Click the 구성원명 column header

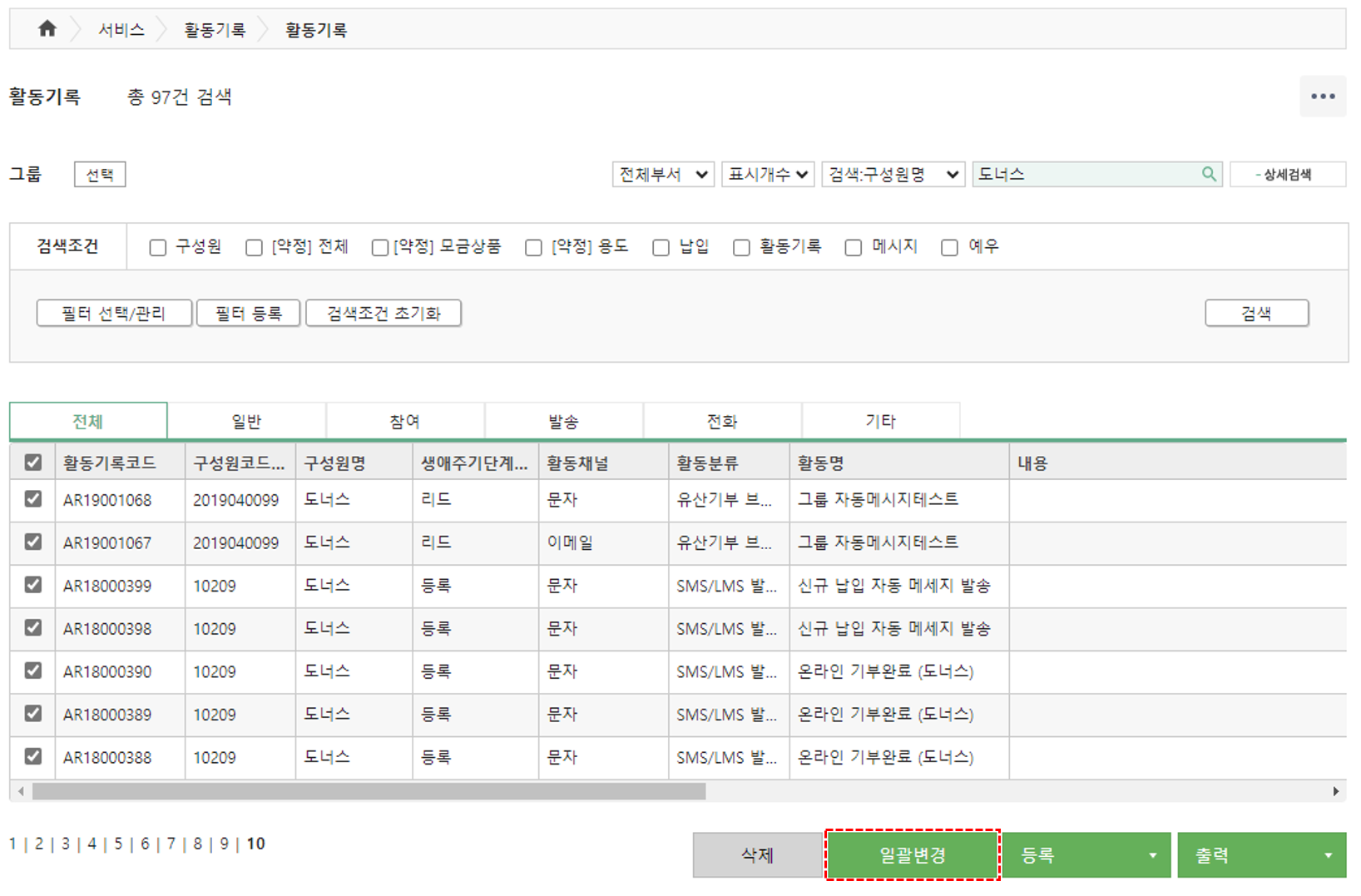pos(354,463)
